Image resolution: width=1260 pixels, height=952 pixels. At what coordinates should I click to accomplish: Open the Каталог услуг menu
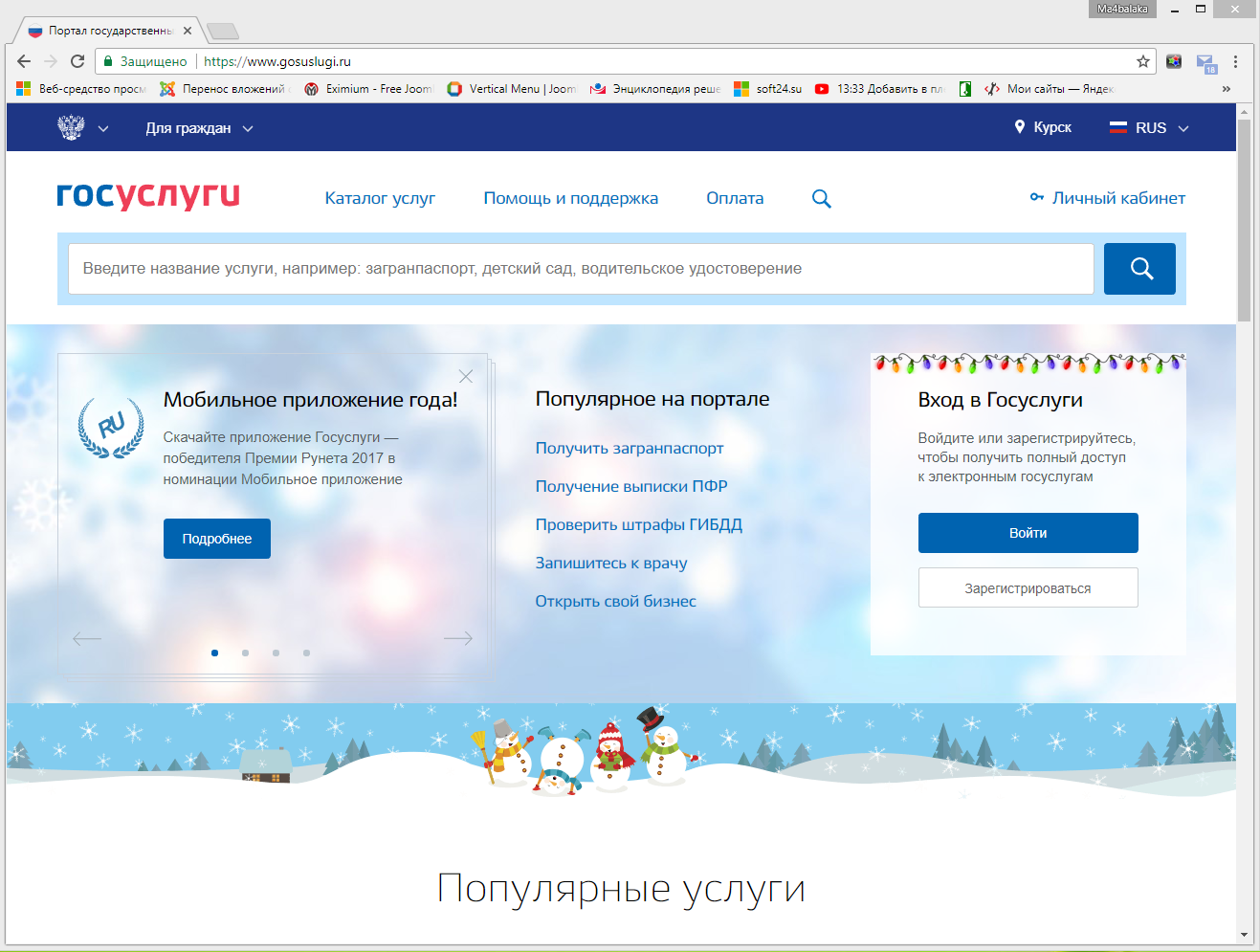click(x=380, y=198)
